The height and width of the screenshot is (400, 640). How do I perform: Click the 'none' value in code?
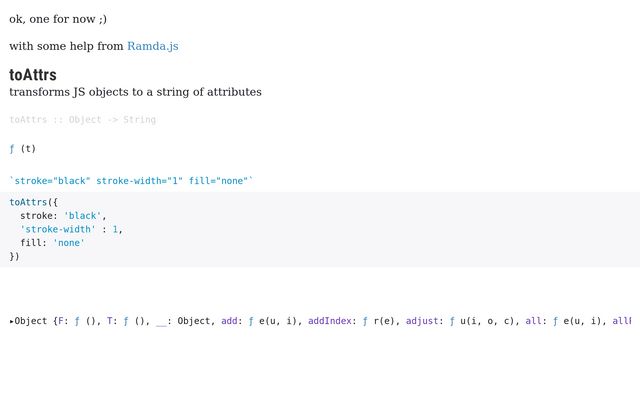click(69, 243)
